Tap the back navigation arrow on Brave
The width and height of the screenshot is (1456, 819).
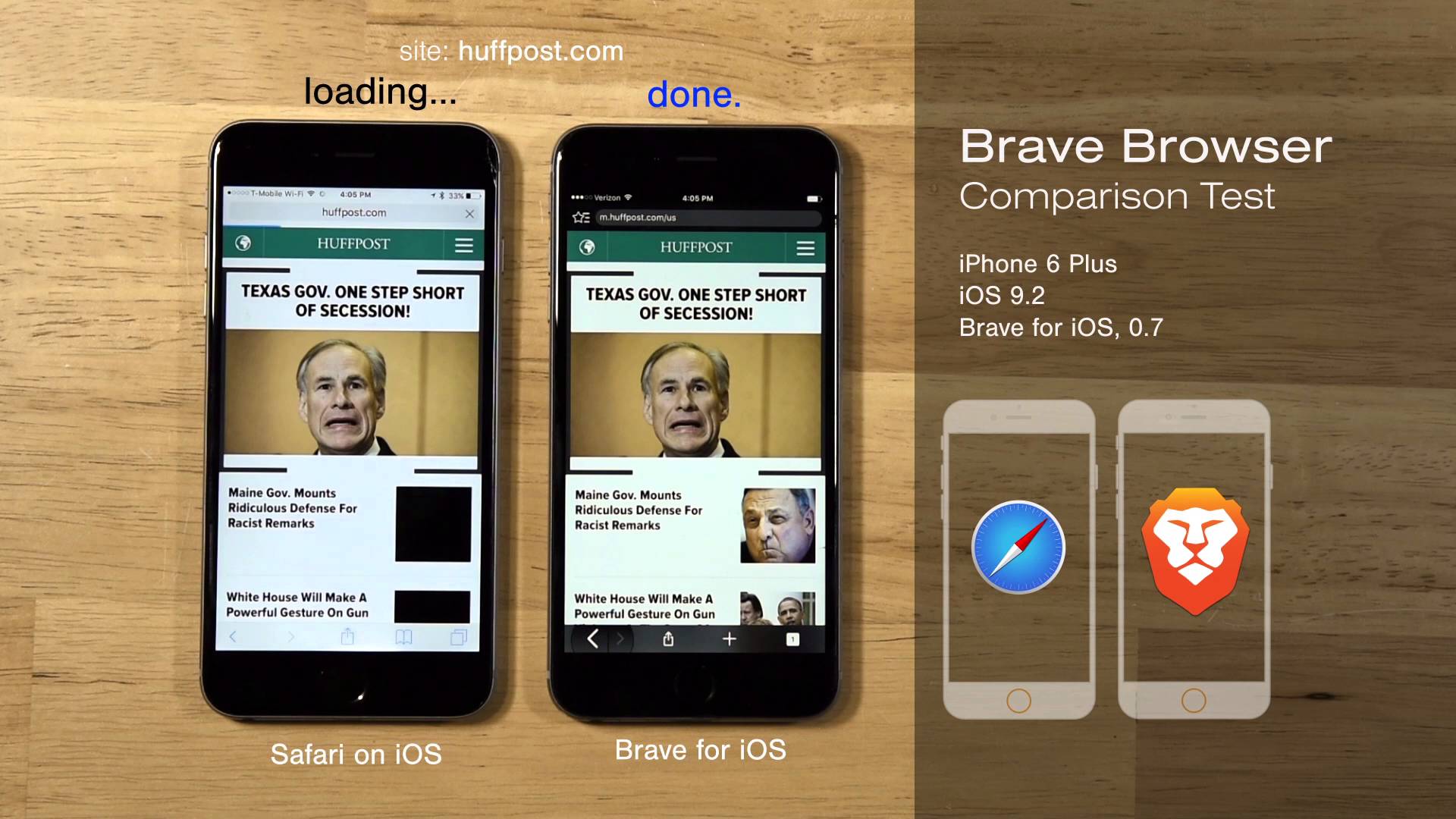pos(592,640)
